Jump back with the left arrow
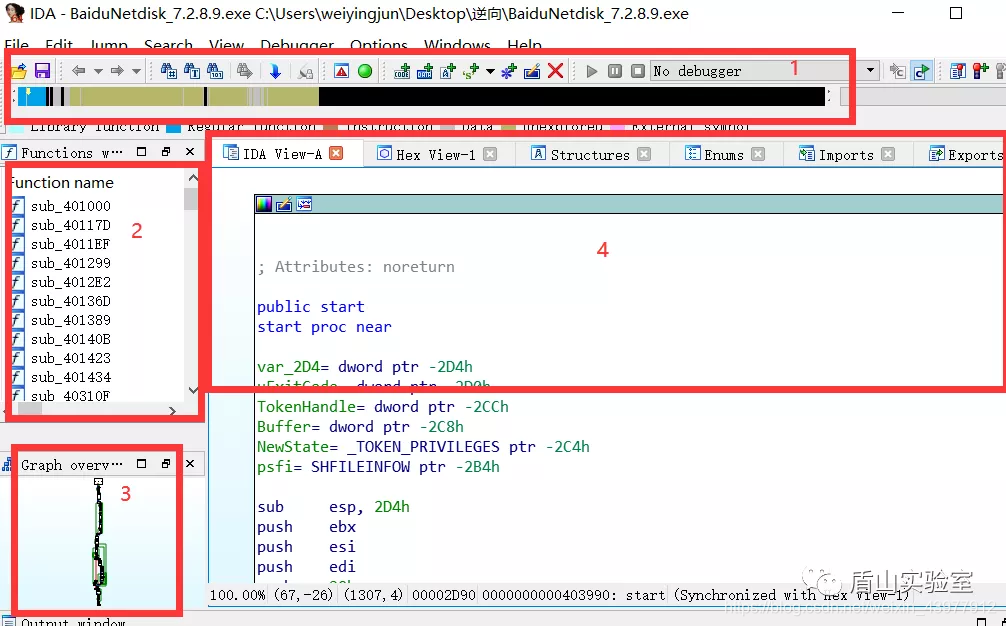 click(x=78, y=71)
